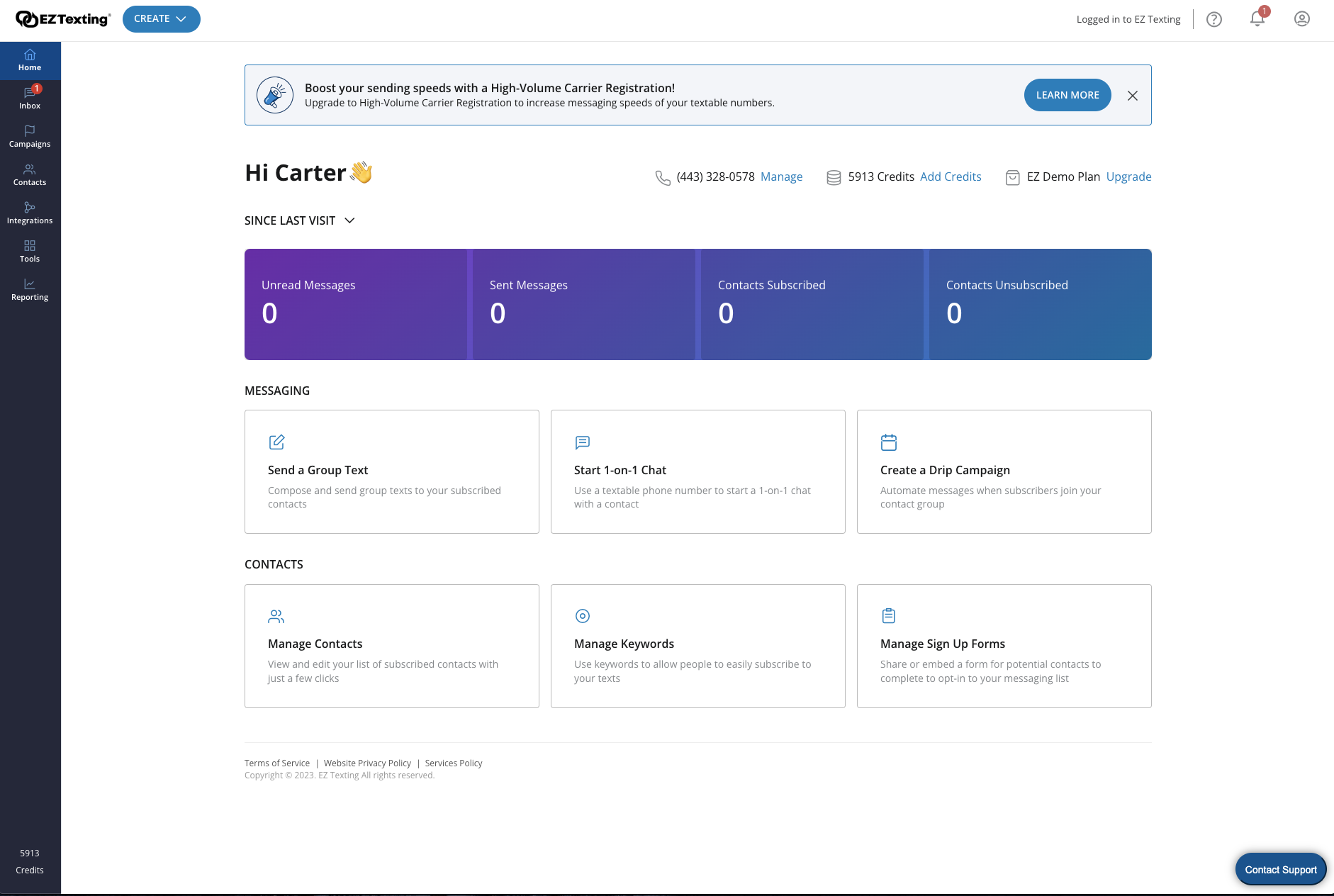Screen dimensions: 1334x896
Task: Open the Tools sidebar section
Action: pos(30,251)
